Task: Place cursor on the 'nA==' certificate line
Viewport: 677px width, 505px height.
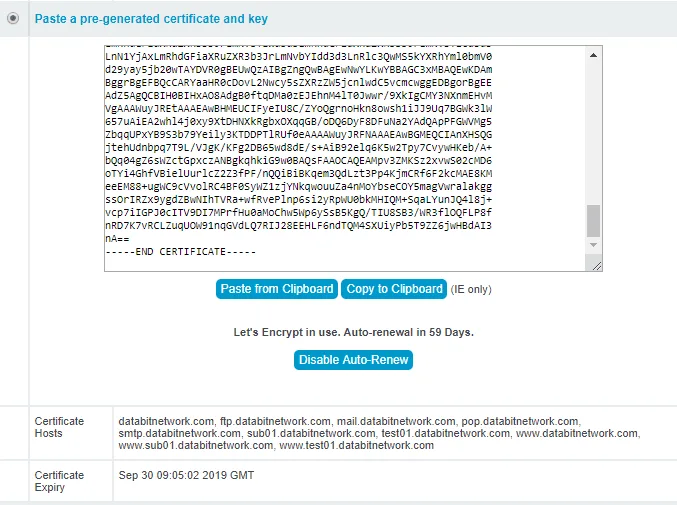Action: coord(118,239)
